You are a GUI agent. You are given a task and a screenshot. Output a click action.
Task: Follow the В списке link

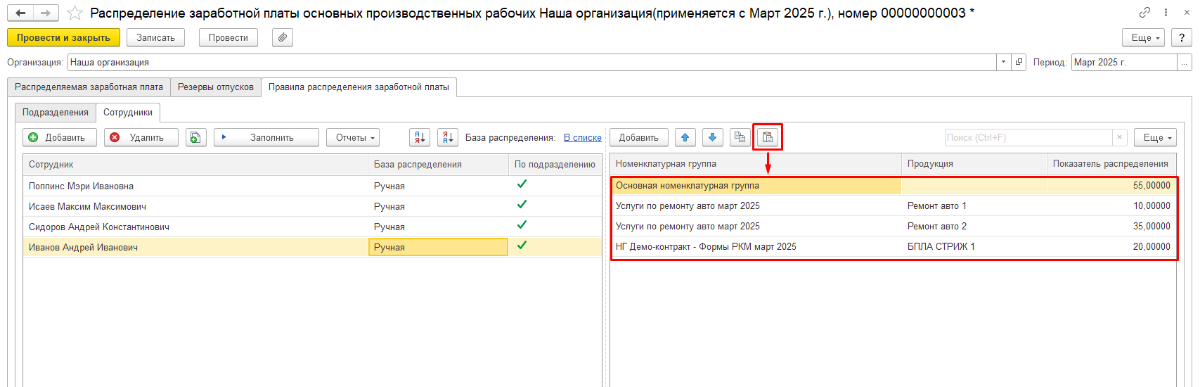point(582,138)
